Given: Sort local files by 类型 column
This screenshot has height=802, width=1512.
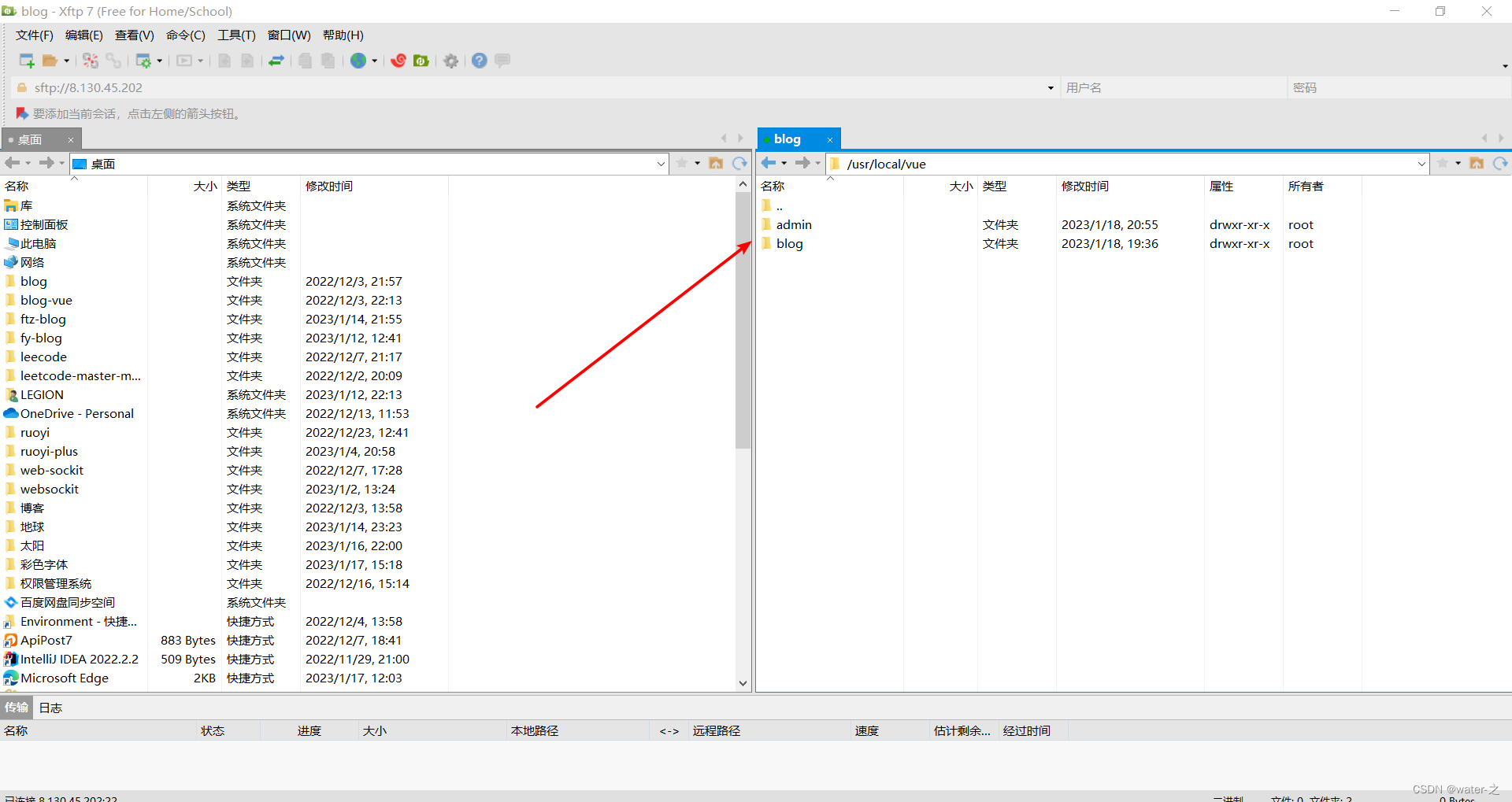Looking at the screenshot, I should click(261, 187).
